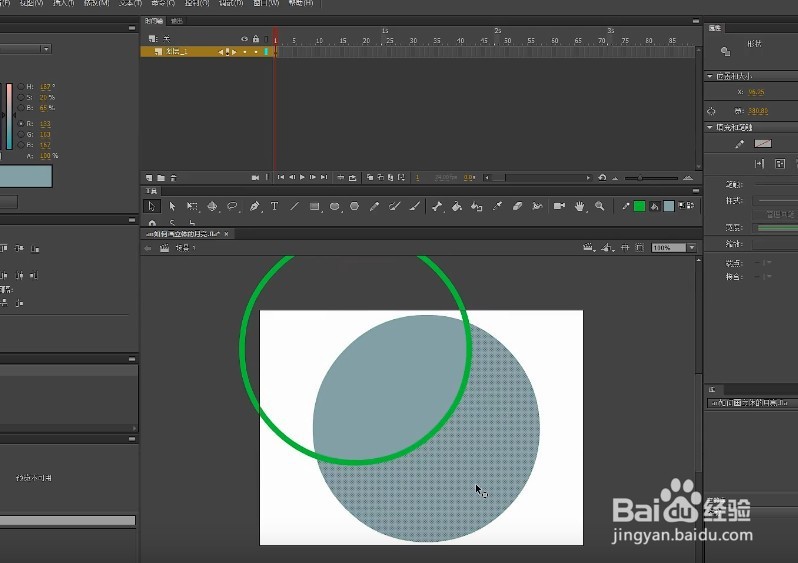Collapse the Position and Size section
798x563 pixels.
710,76
